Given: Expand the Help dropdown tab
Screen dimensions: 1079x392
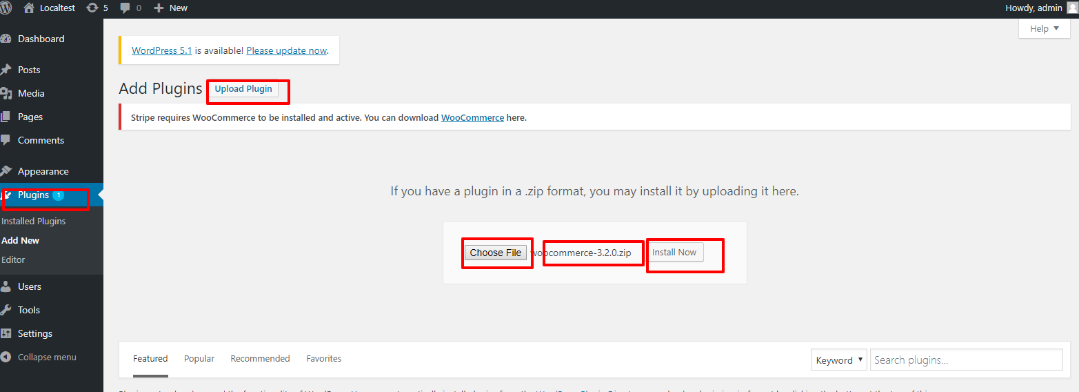Looking at the screenshot, I should pyautogui.click(x=1044, y=29).
